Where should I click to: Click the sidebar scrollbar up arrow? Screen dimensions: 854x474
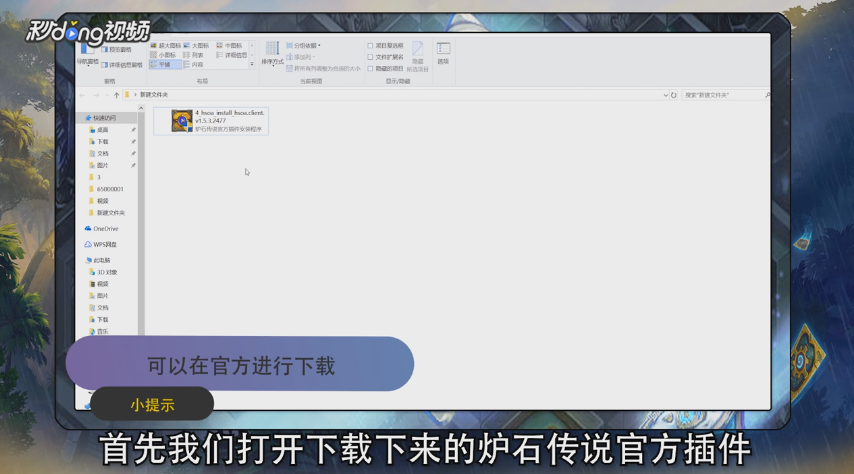click(x=141, y=108)
